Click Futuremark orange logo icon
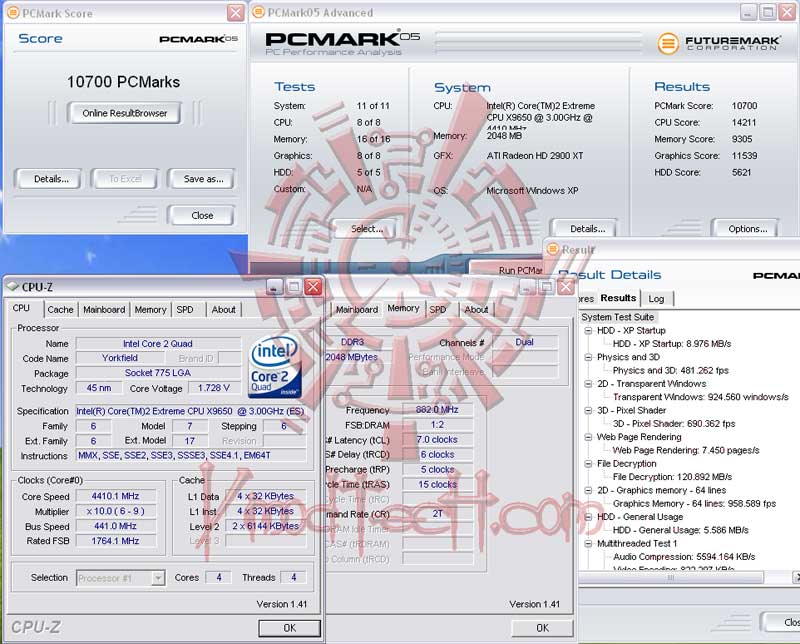800x644 pixels. point(668,43)
